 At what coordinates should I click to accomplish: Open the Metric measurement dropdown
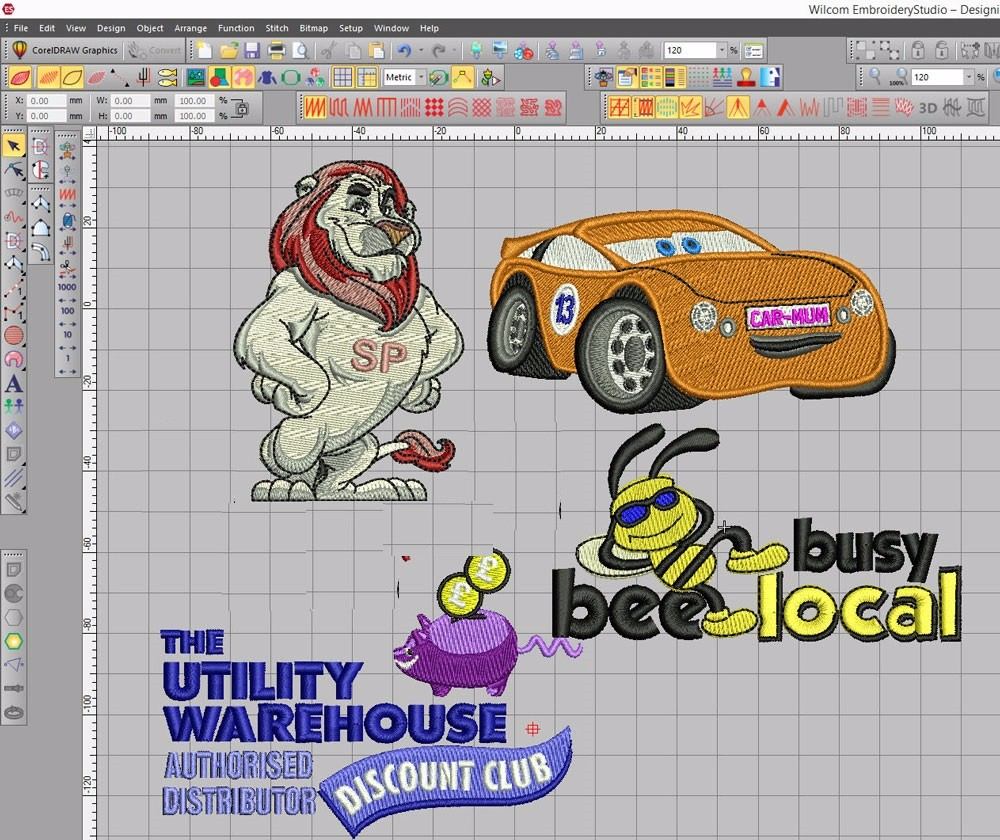coord(421,75)
